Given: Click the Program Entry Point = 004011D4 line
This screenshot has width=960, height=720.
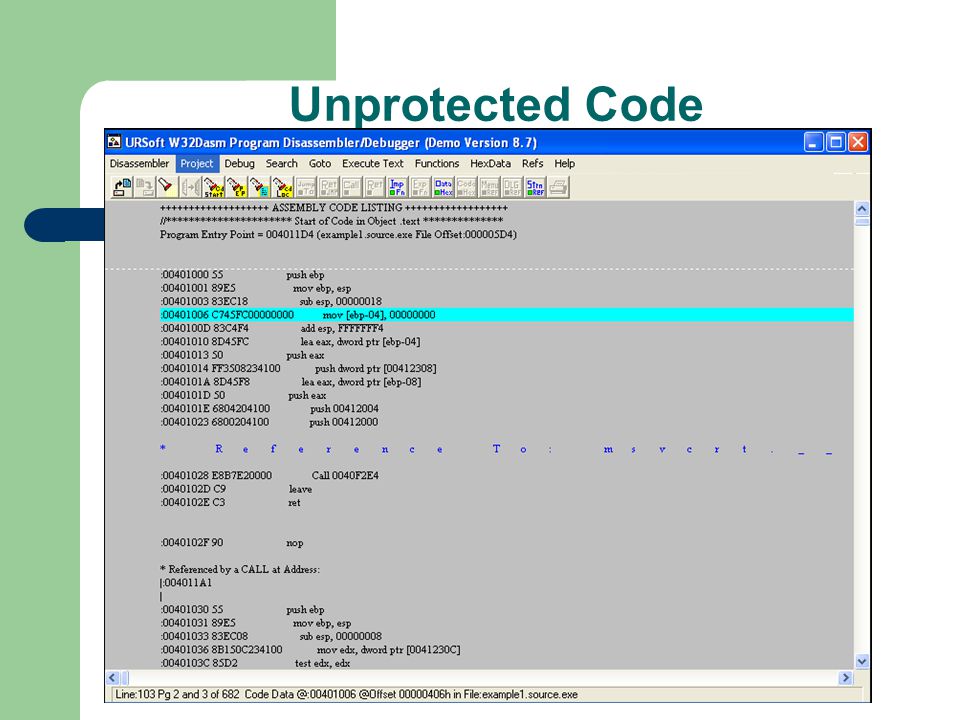Looking at the screenshot, I should 339,234.
